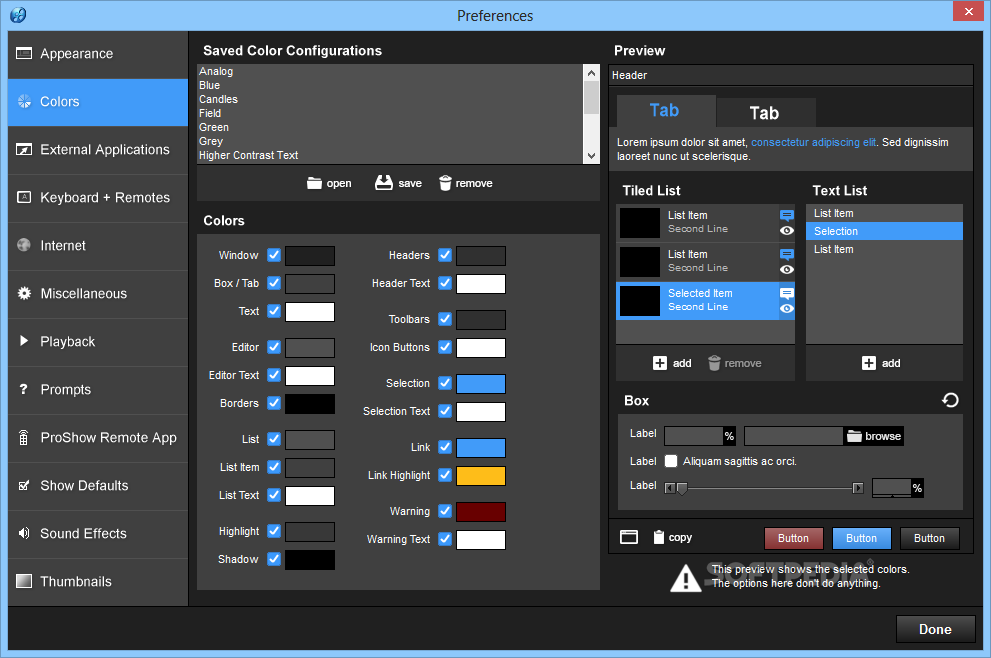Open the Link Highlight yellow color swatch
The image size is (991, 658).
click(x=481, y=476)
